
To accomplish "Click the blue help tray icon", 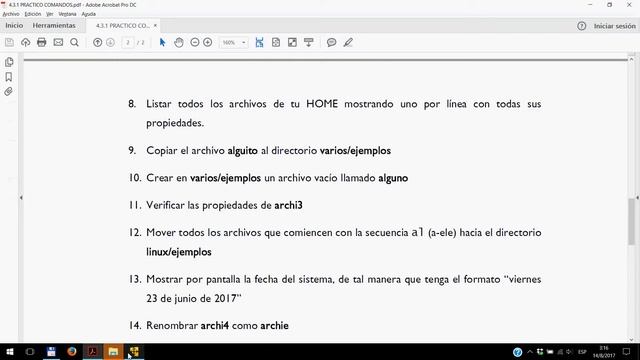I will click(x=517, y=352).
